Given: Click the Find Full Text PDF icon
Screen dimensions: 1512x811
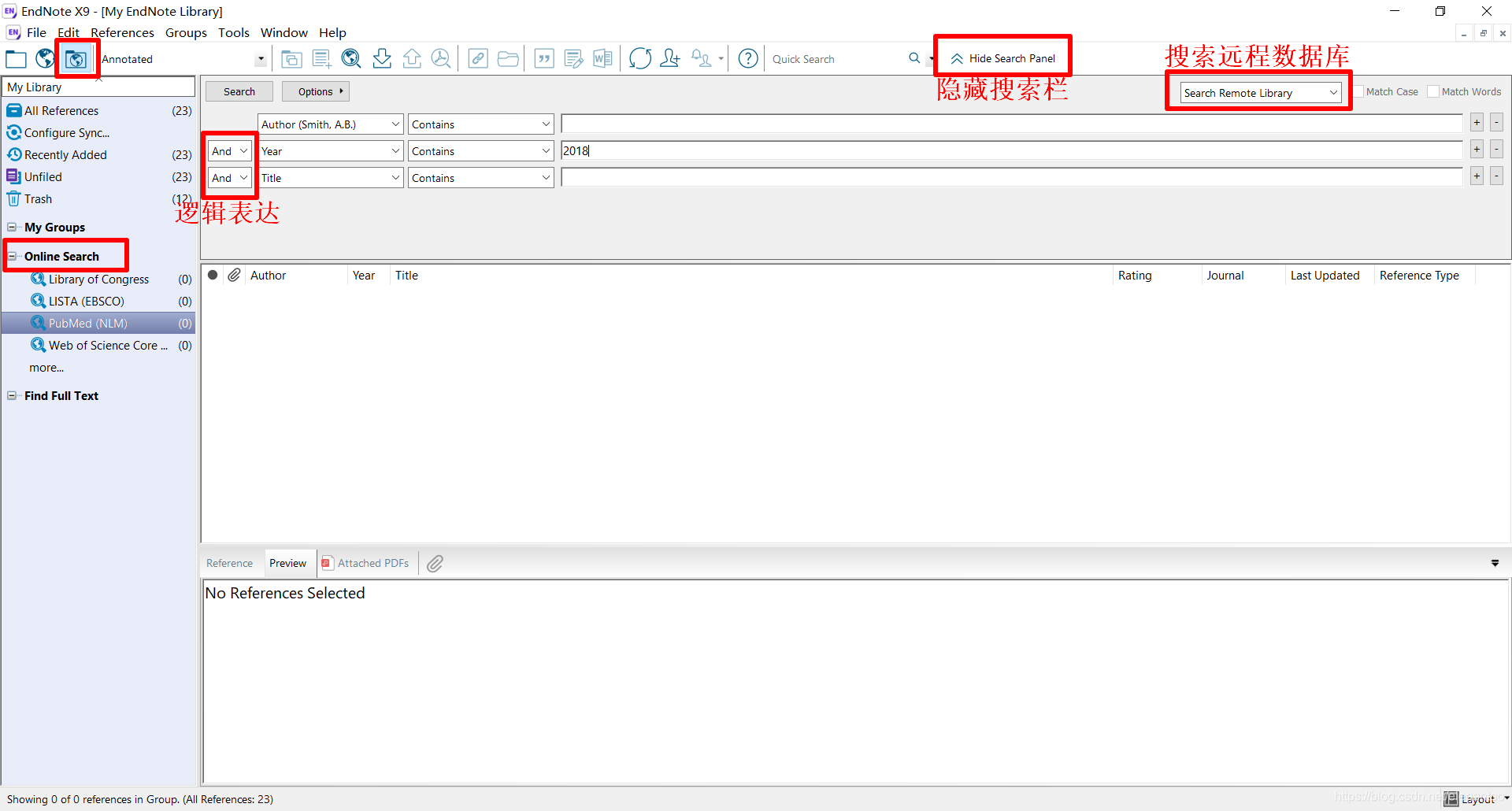Looking at the screenshot, I should (x=441, y=59).
